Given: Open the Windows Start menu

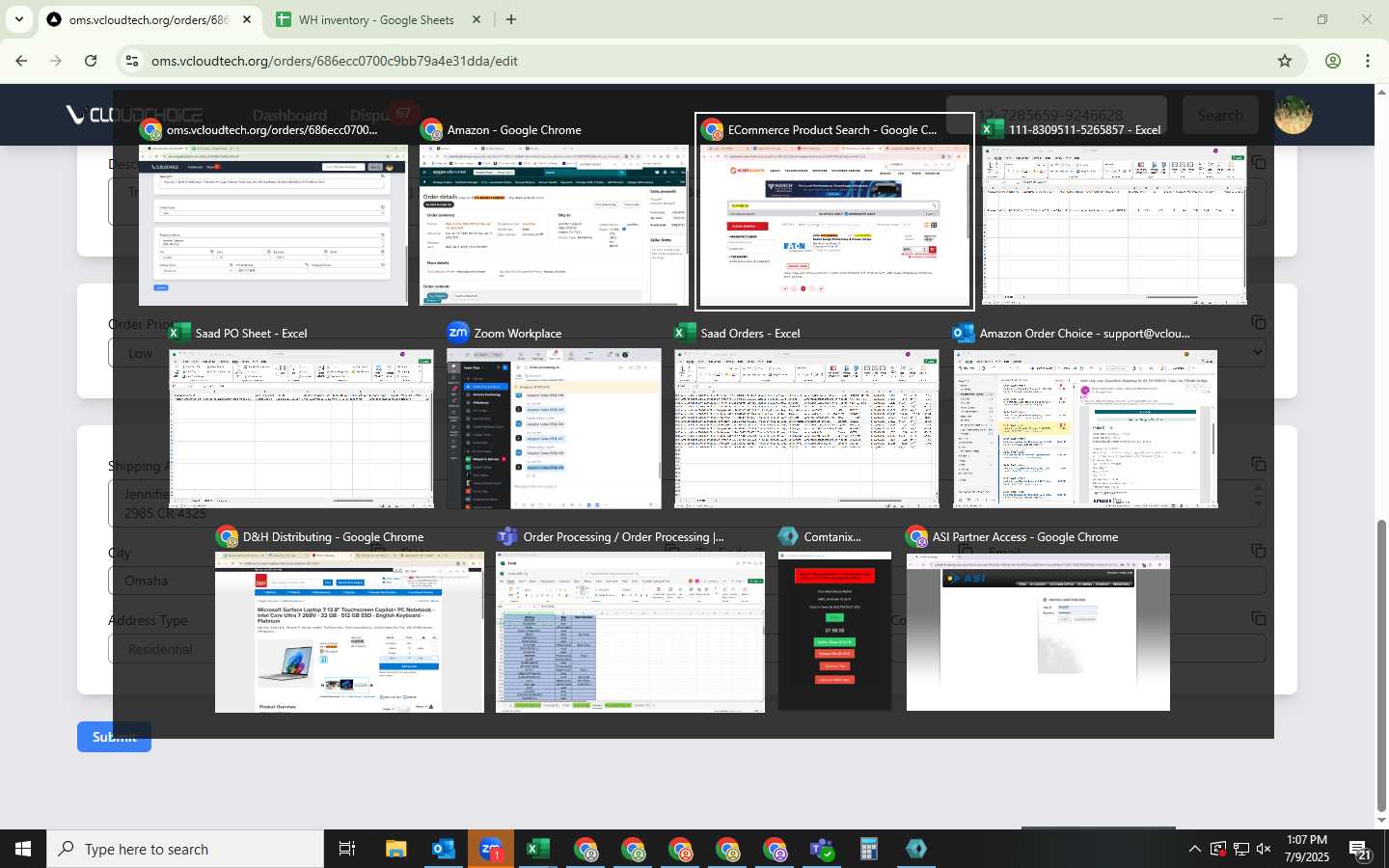Looking at the screenshot, I should [x=23, y=849].
